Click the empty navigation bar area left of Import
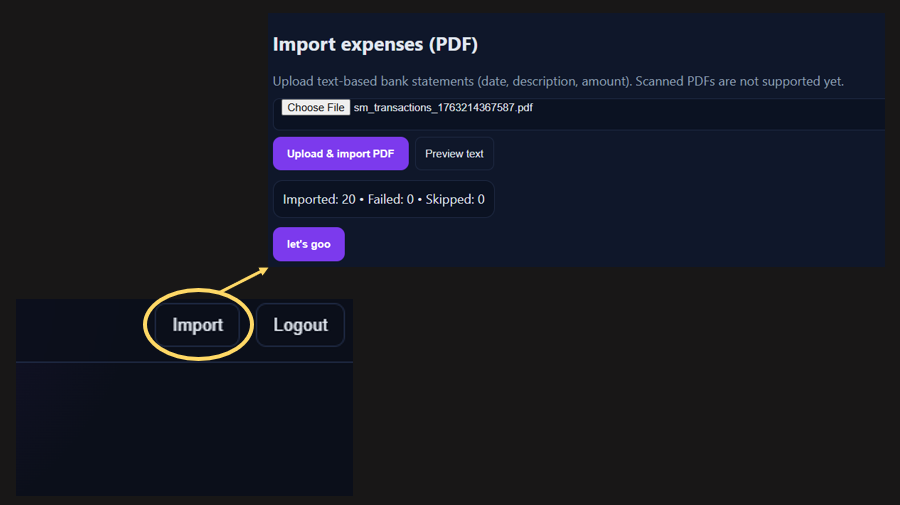 80,327
